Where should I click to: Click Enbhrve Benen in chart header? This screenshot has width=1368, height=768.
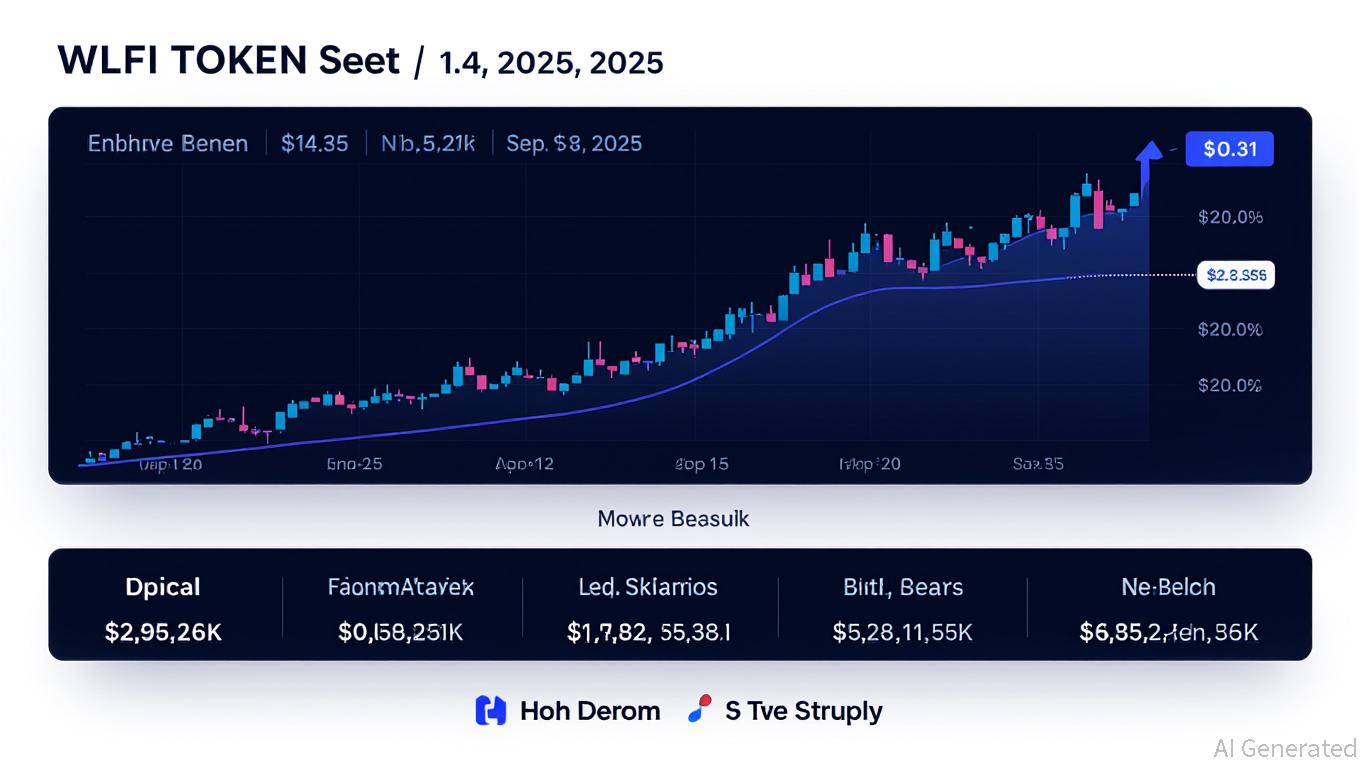168,143
